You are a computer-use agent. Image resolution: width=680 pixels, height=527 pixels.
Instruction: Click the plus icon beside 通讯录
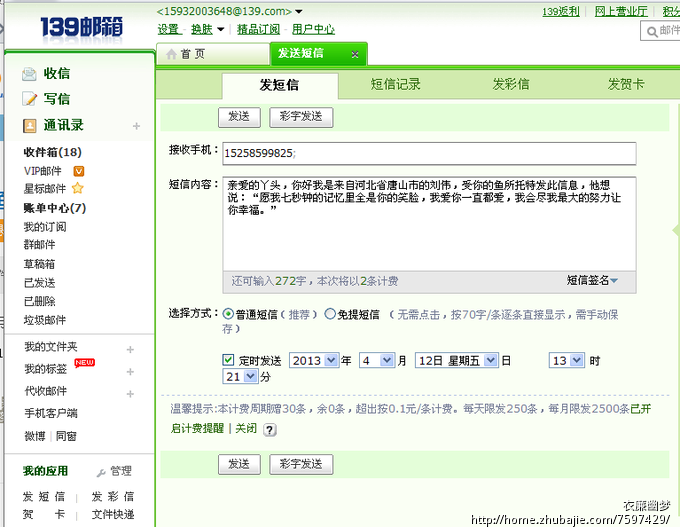(136, 126)
